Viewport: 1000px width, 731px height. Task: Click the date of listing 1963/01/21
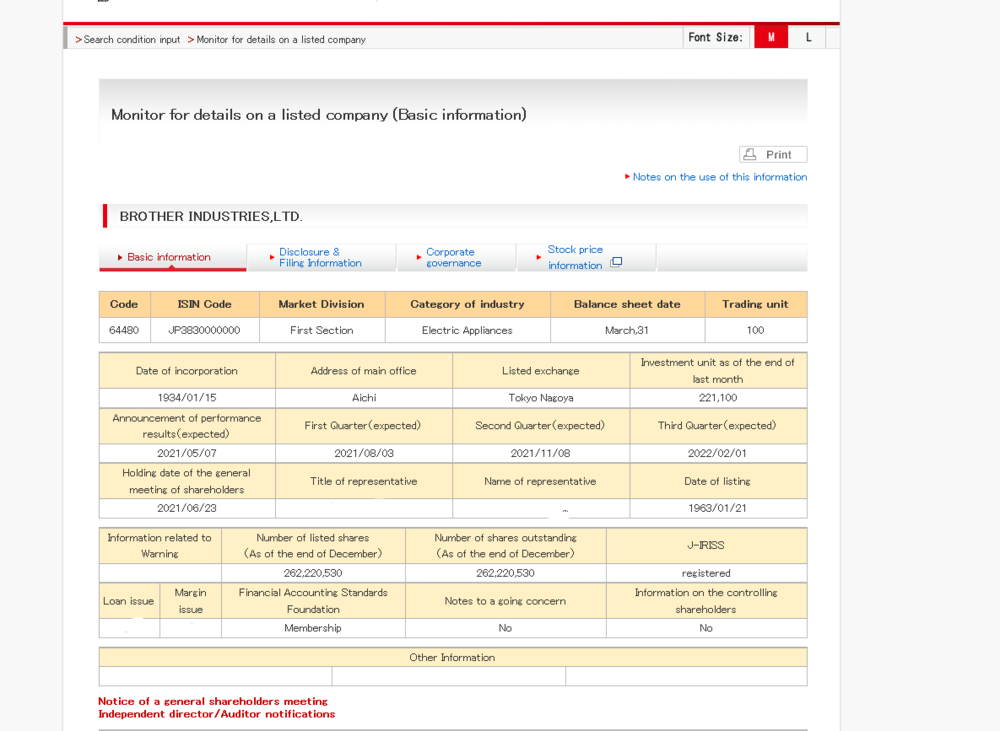(x=717, y=508)
